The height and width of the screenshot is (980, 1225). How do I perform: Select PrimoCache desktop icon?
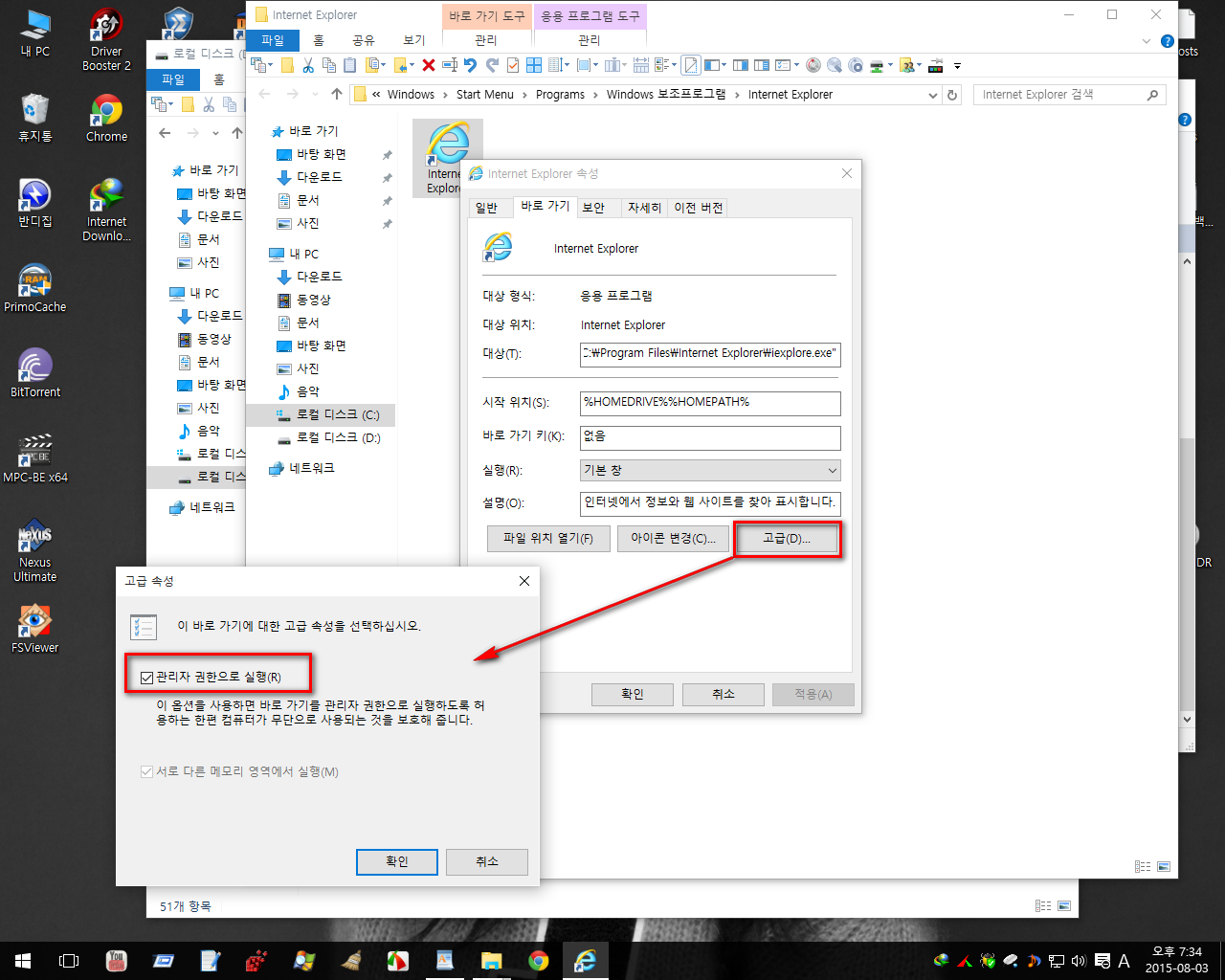point(35,289)
